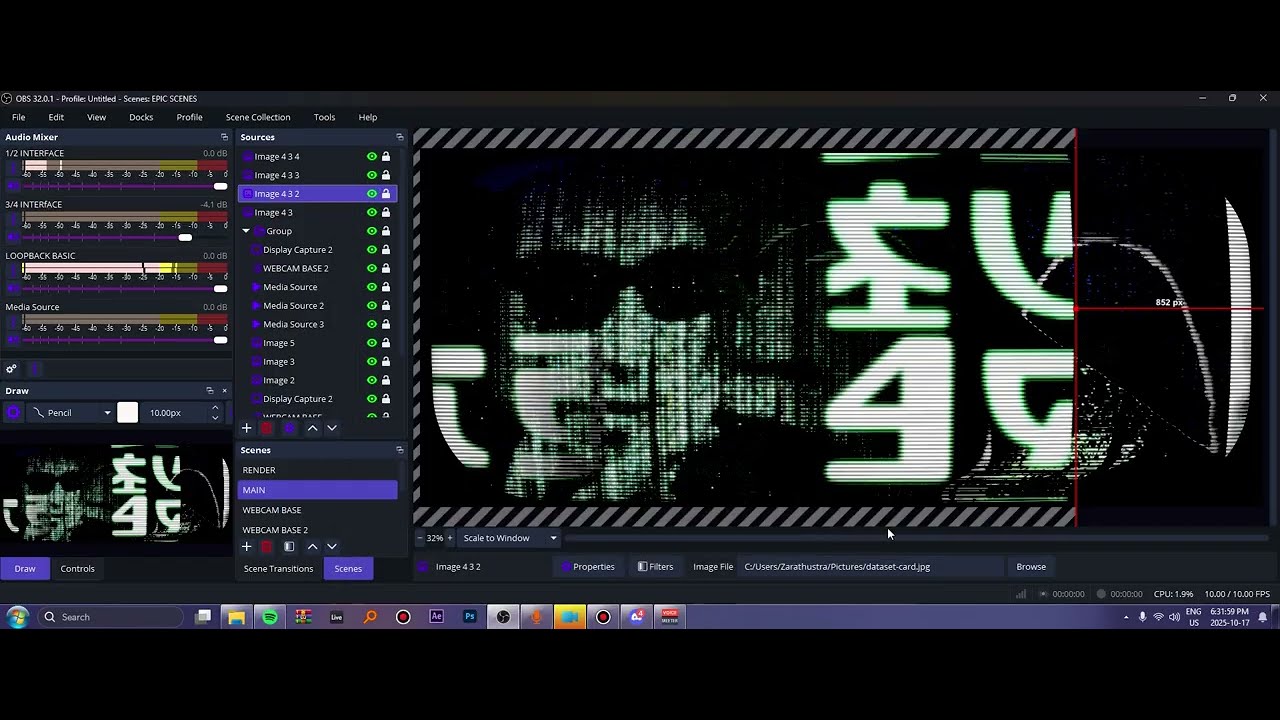Select the RENDER scene
The image size is (1280, 720).
[x=318, y=470]
